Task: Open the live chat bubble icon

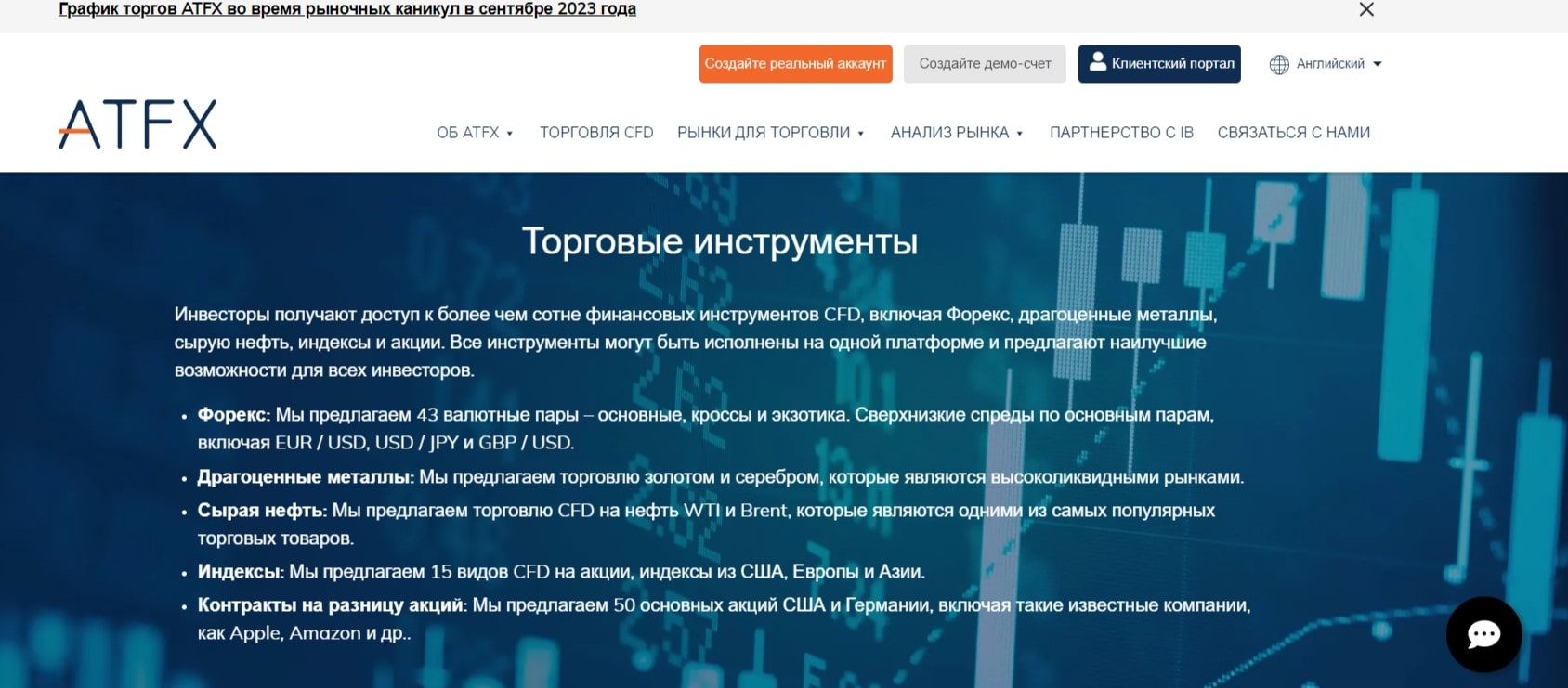Action: (1483, 634)
